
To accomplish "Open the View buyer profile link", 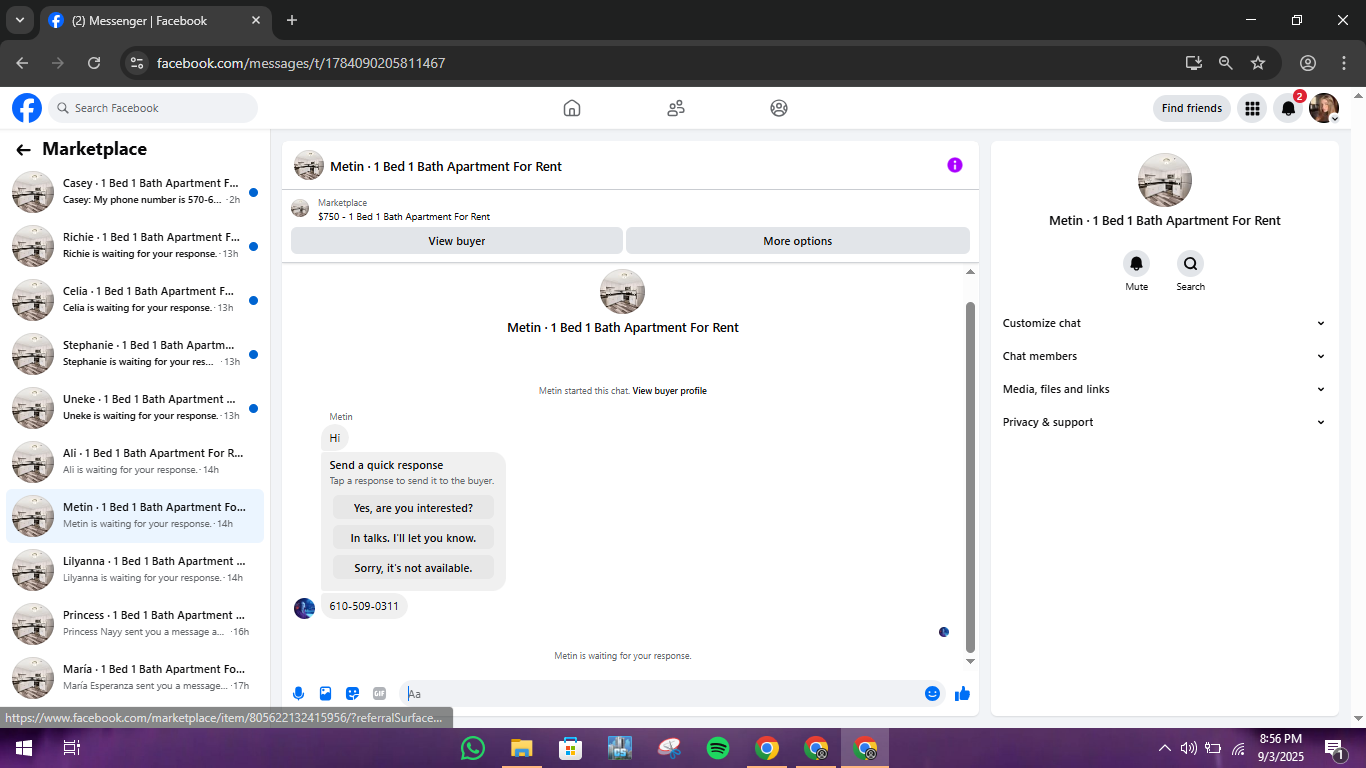I will (x=670, y=391).
